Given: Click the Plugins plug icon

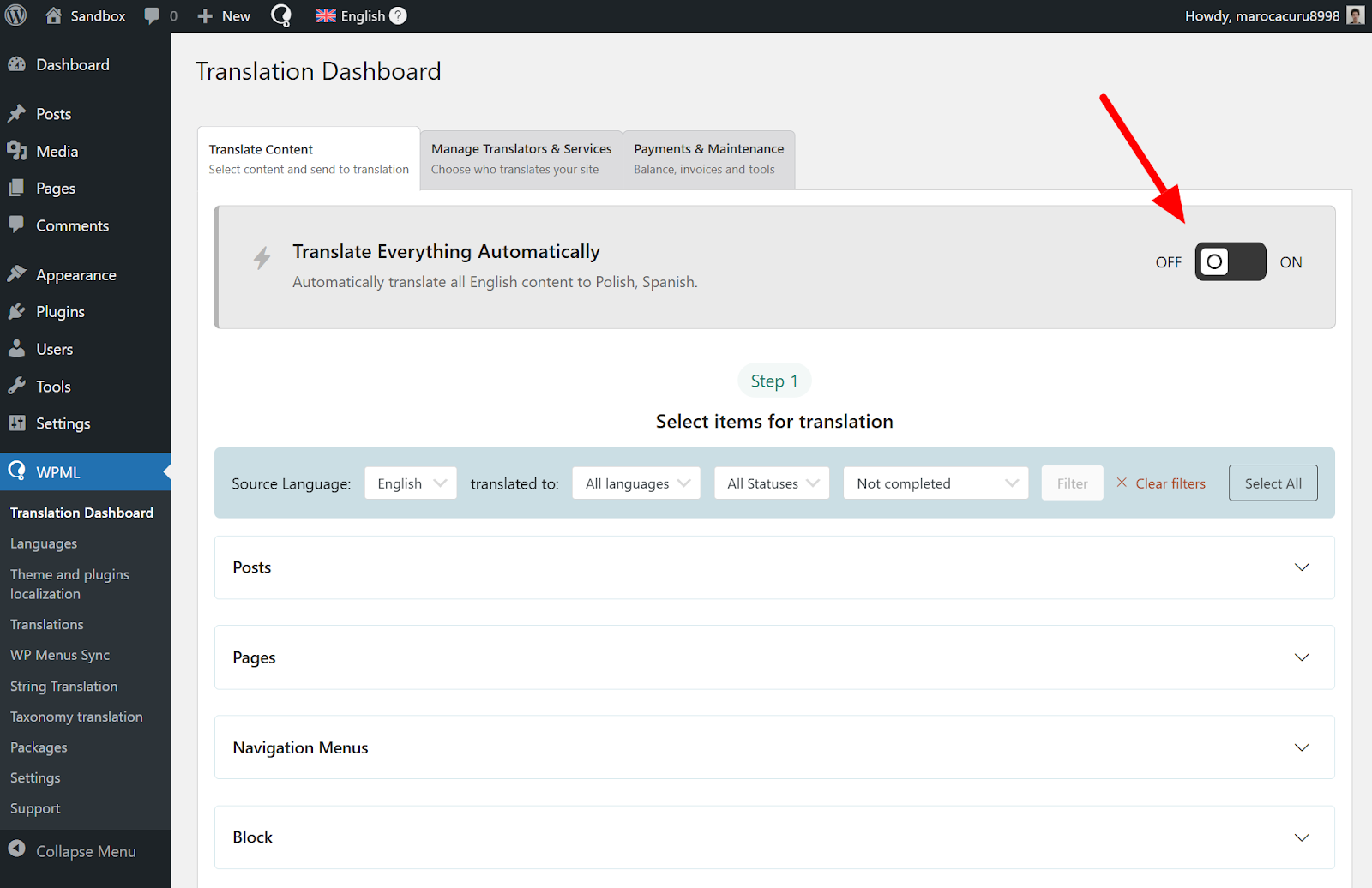Looking at the screenshot, I should point(16,311).
